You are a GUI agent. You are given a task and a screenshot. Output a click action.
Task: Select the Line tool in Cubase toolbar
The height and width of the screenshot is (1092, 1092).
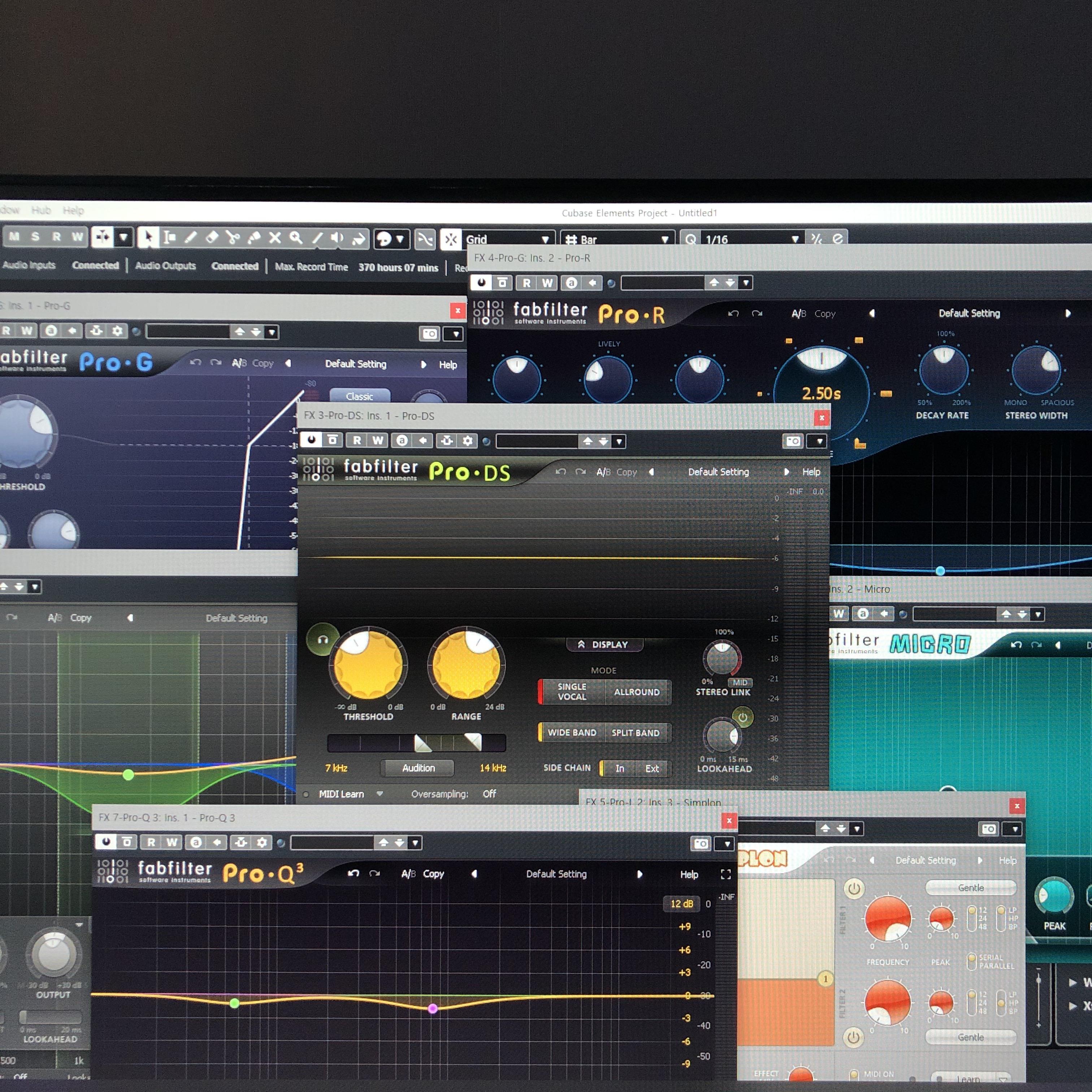coord(317,238)
